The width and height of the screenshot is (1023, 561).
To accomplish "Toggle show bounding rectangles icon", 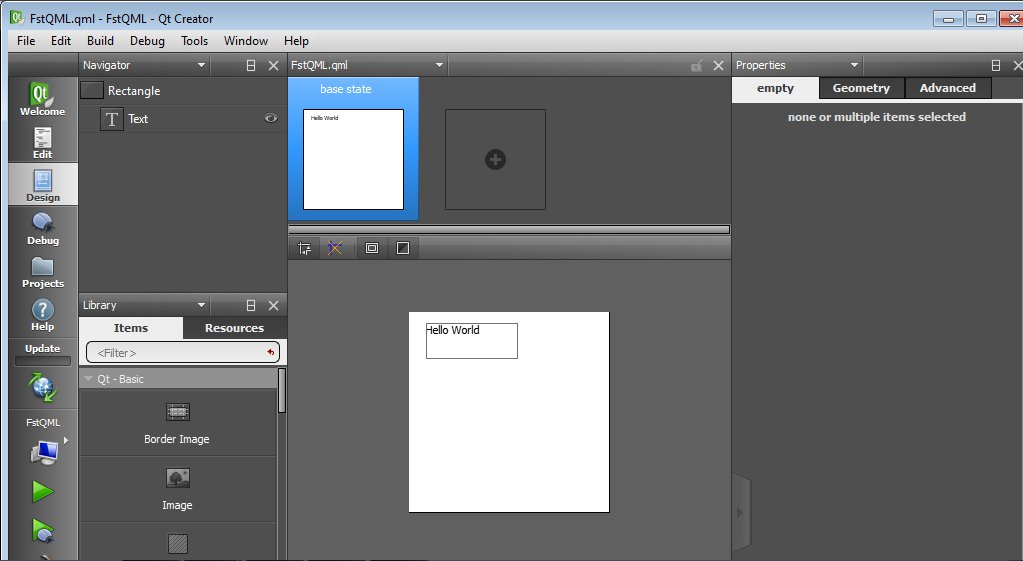I will [372, 249].
